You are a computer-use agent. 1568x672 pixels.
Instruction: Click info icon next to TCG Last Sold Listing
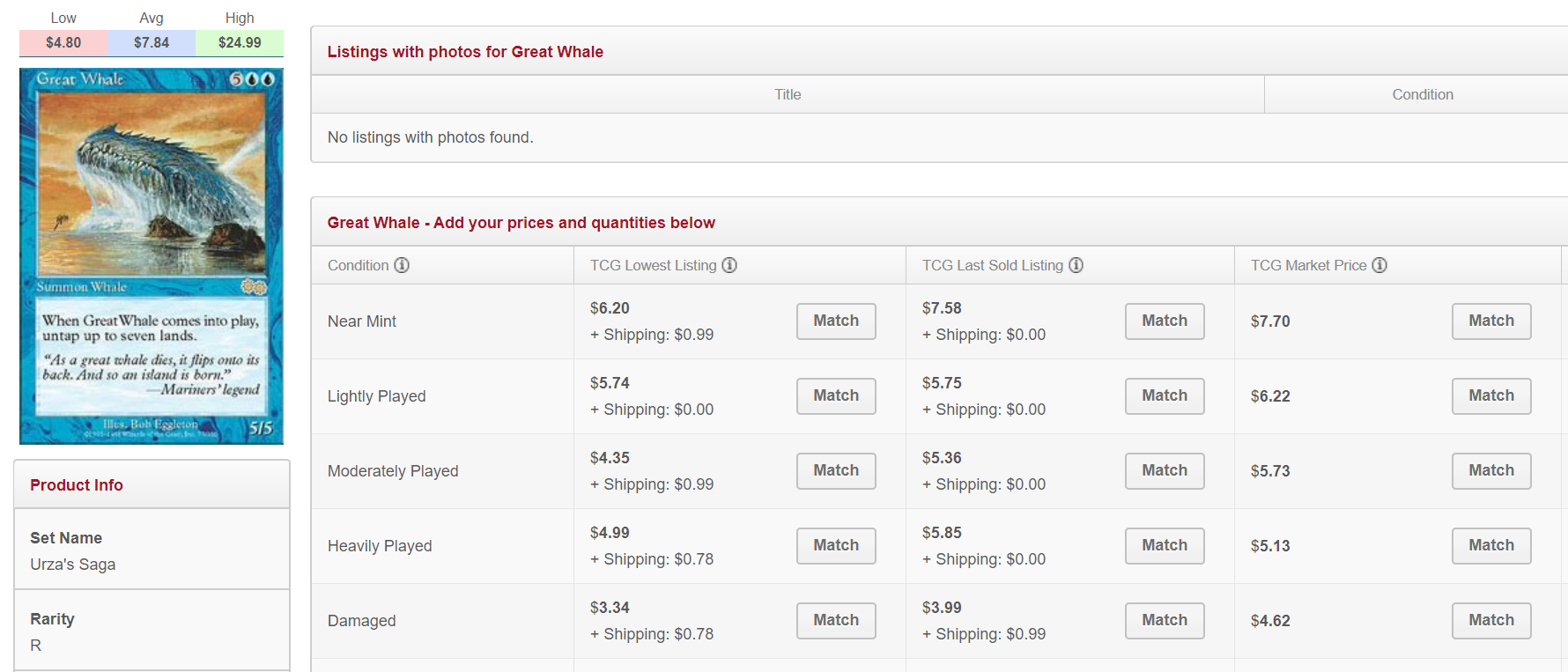click(x=1076, y=265)
